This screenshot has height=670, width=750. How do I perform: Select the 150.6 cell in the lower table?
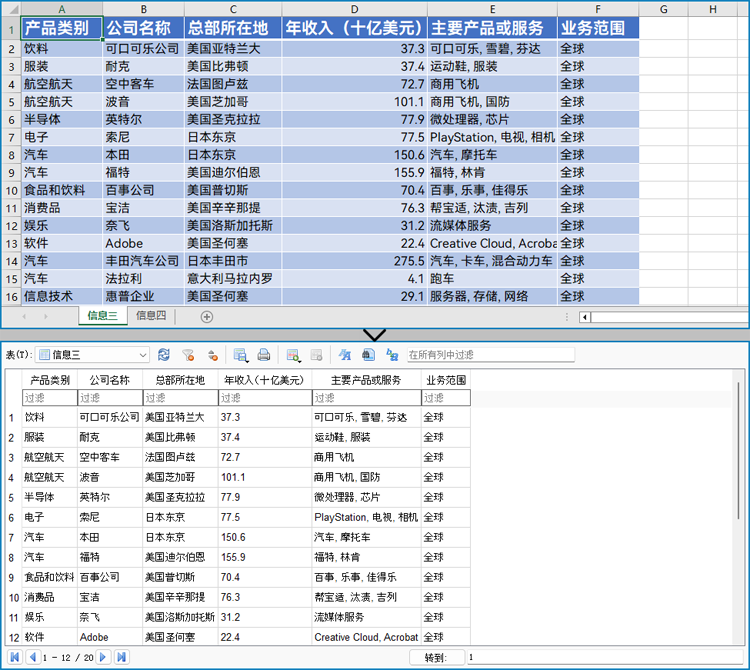pos(265,538)
